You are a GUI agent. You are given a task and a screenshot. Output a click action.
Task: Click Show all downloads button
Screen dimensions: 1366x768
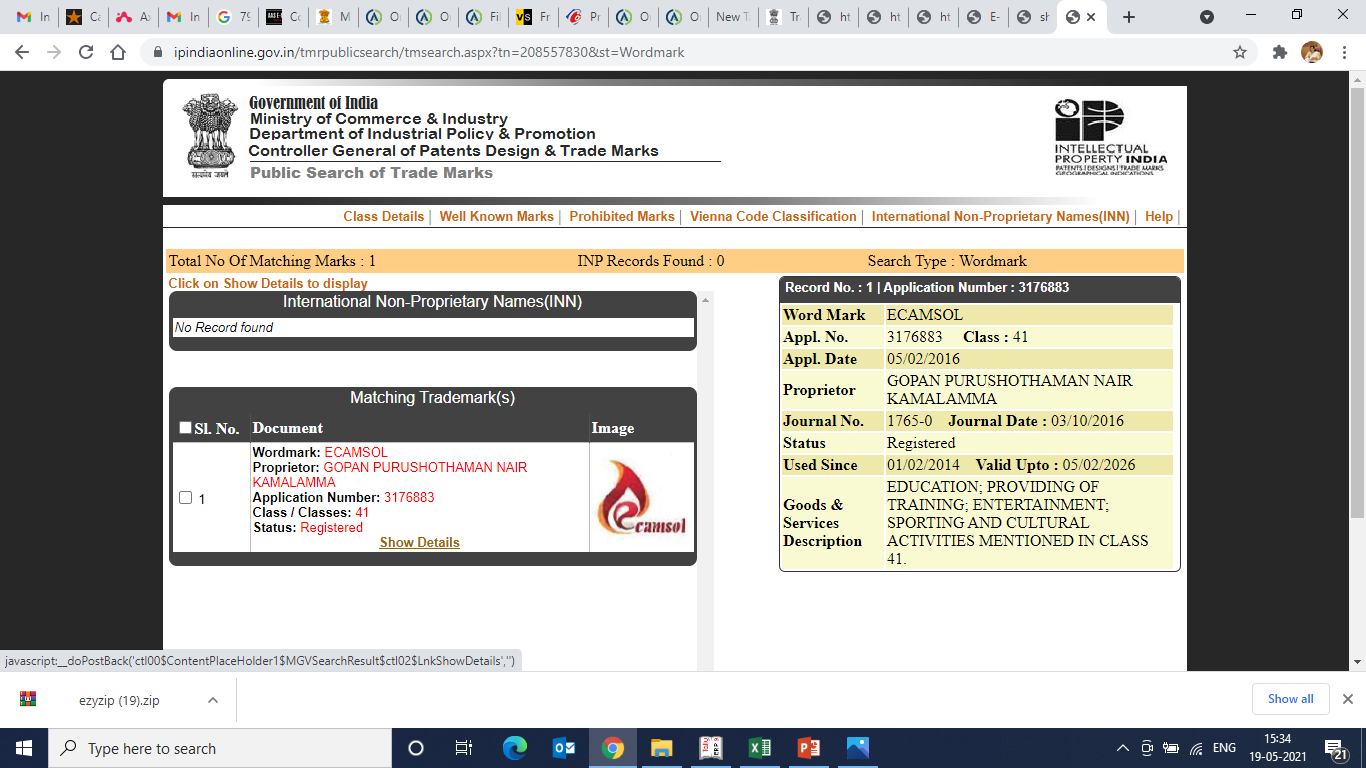click(x=1291, y=699)
